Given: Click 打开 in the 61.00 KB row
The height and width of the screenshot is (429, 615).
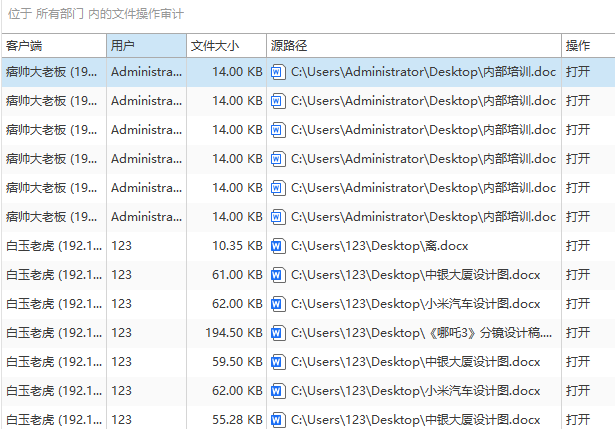Looking at the screenshot, I should click(578, 275).
